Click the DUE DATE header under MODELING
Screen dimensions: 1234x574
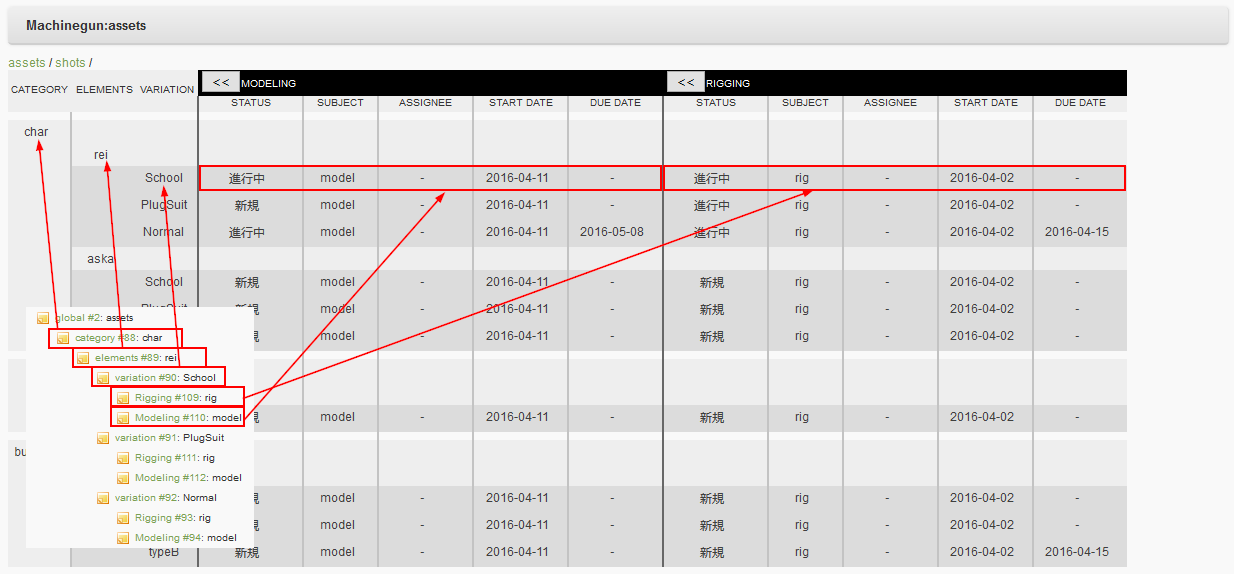(615, 103)
